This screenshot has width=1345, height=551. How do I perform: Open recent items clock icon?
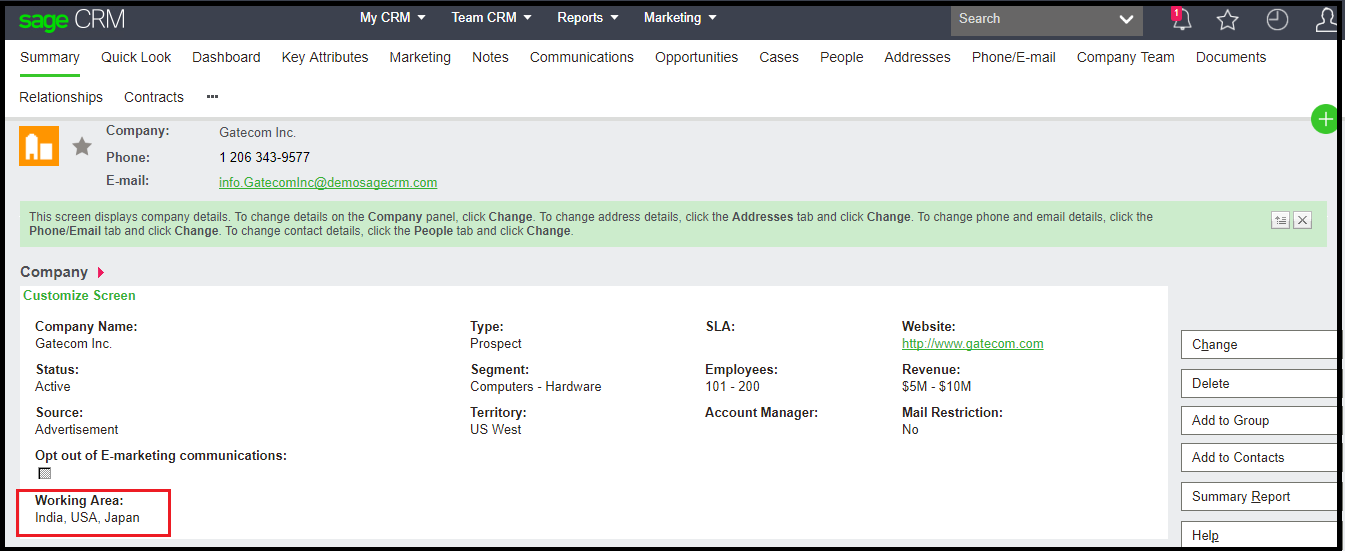point(1277,20)
